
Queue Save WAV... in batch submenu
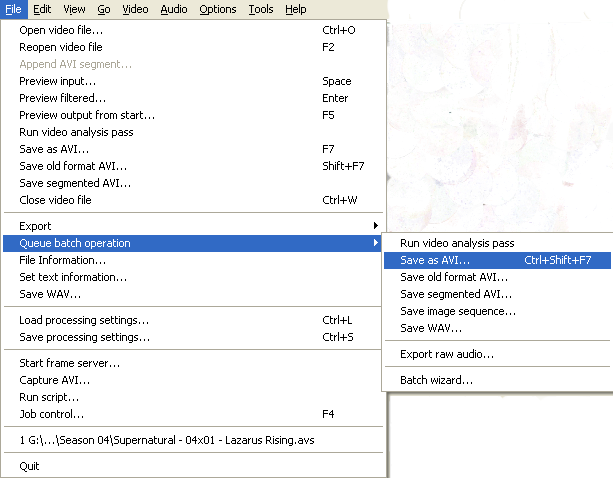point(497,328)
